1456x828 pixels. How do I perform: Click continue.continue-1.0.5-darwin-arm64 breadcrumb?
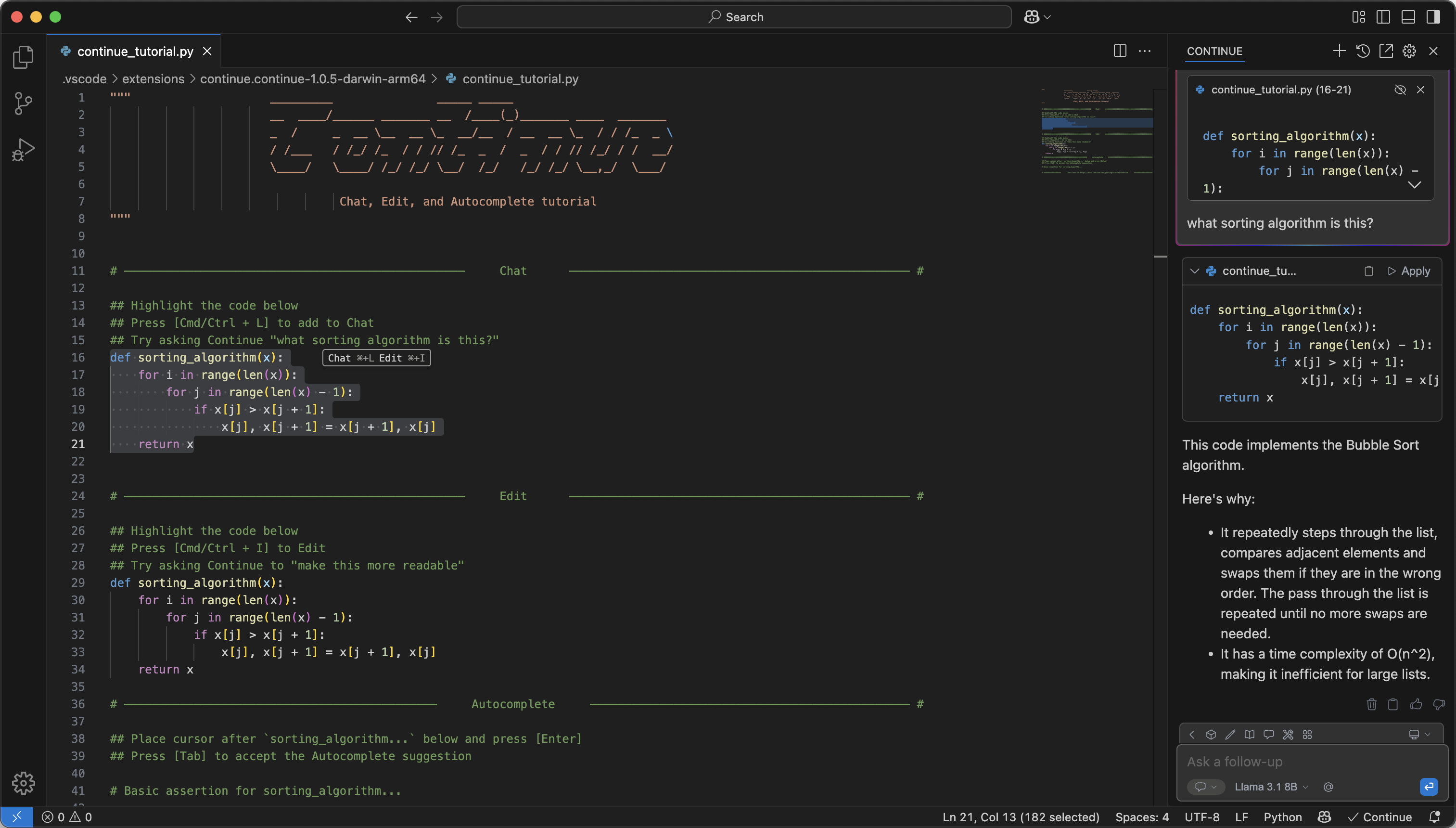tap(313, 79)
